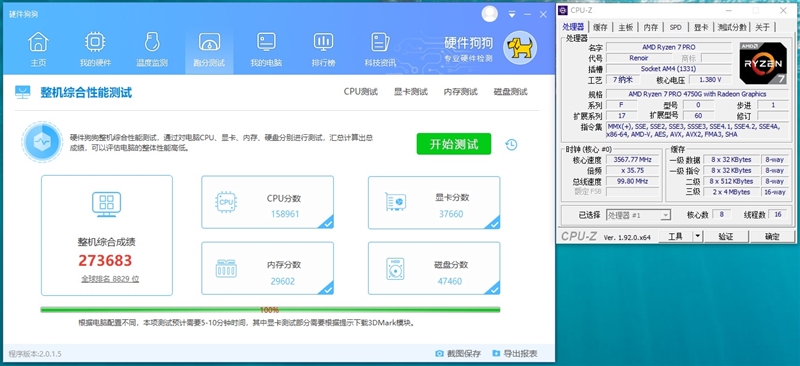Click the 工具 button in CPU-Z
Viewport: 800px width, 366px height.
coord(675,236)
